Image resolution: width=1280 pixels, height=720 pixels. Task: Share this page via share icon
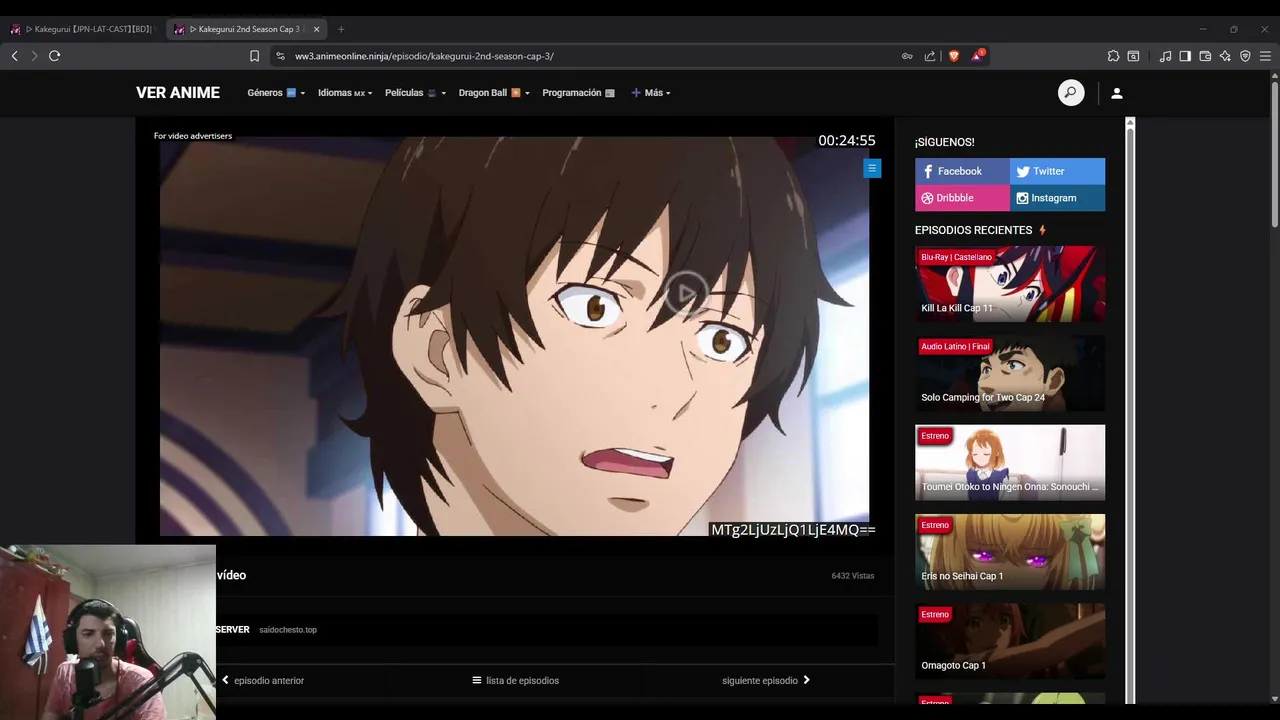click(930, 56)
